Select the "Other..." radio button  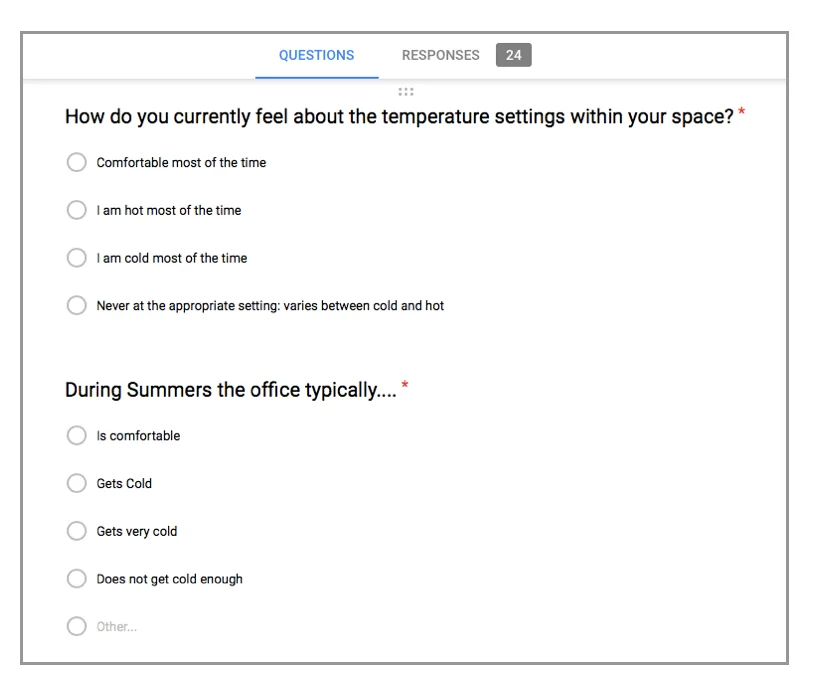pos(77,627)
